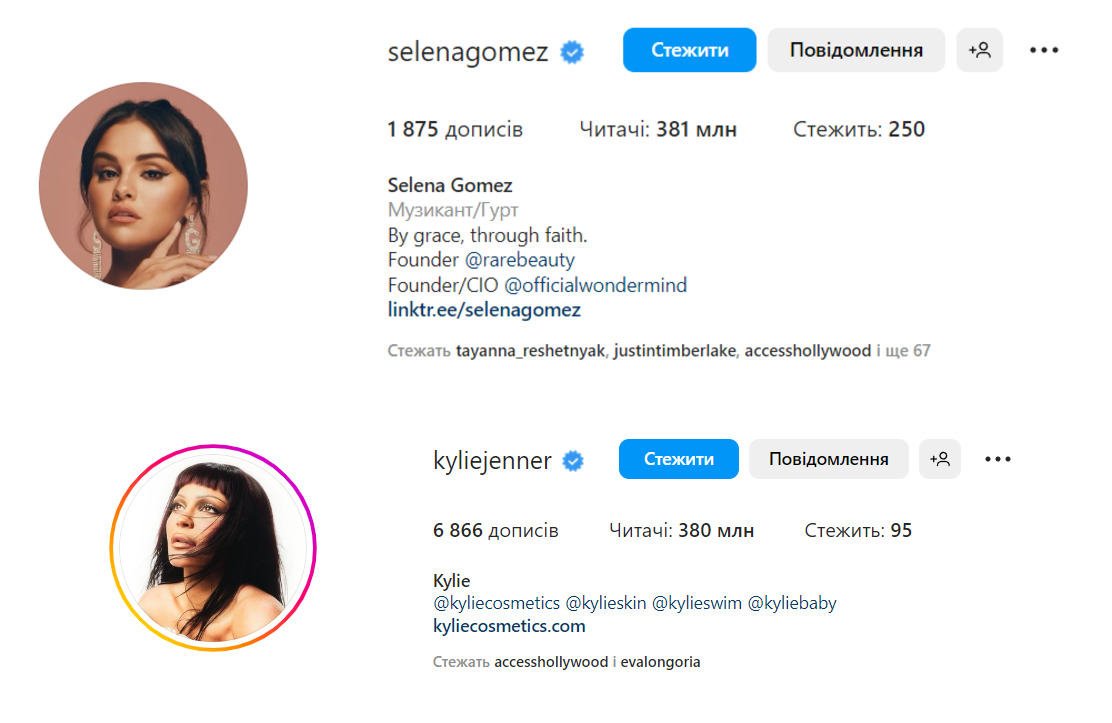Follow selenagomez with the blue Стежити button
The width and height of the screenshot is (1112, 723).
689,50
